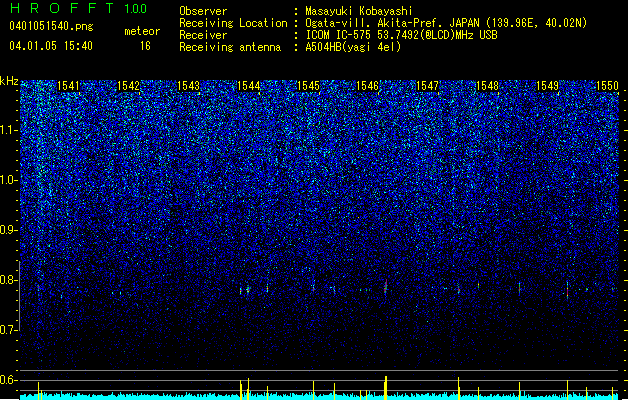Click the 1550 time marker

point(607,86)
